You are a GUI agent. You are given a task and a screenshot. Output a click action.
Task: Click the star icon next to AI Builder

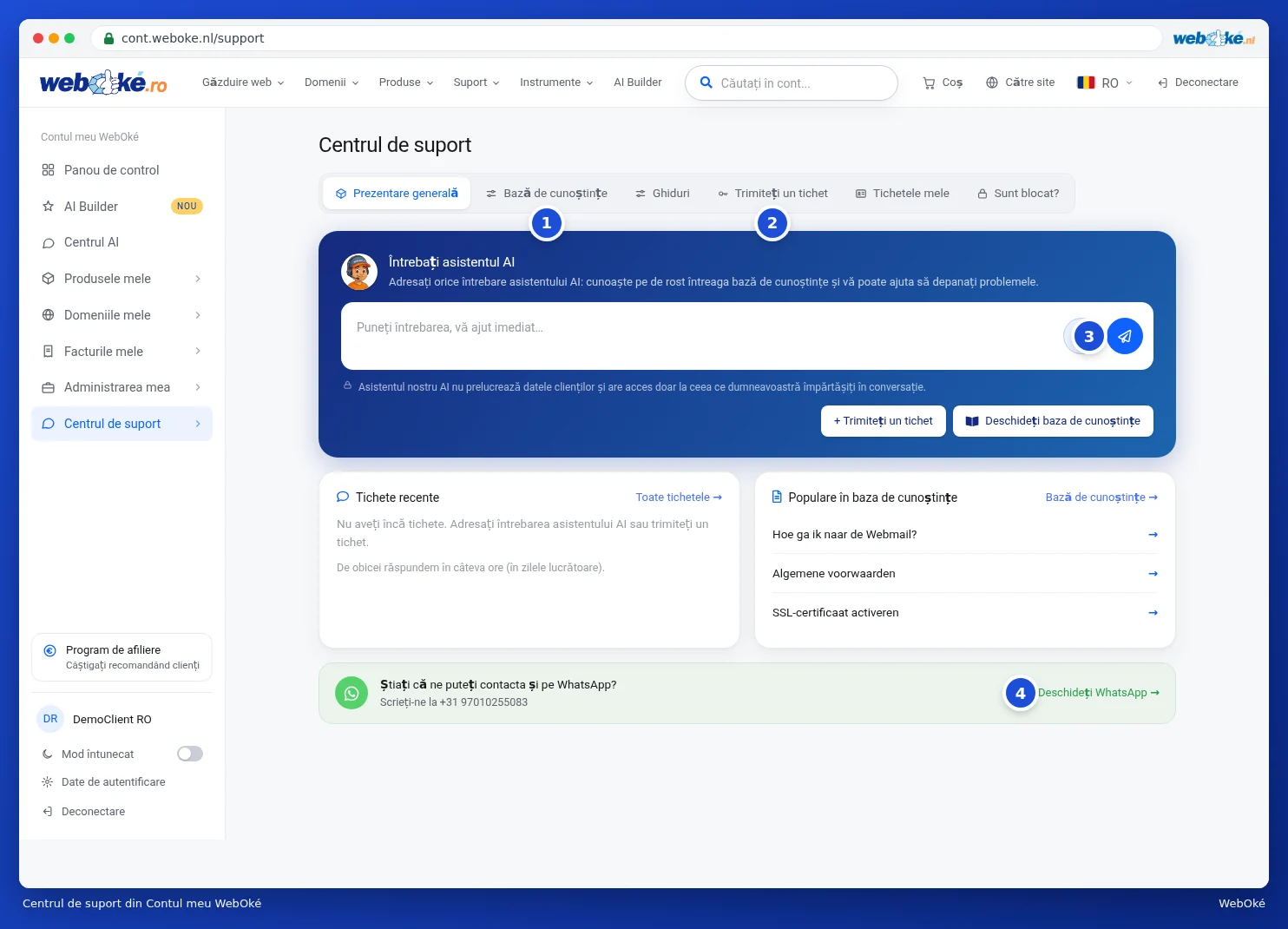(x=49, y=207)
